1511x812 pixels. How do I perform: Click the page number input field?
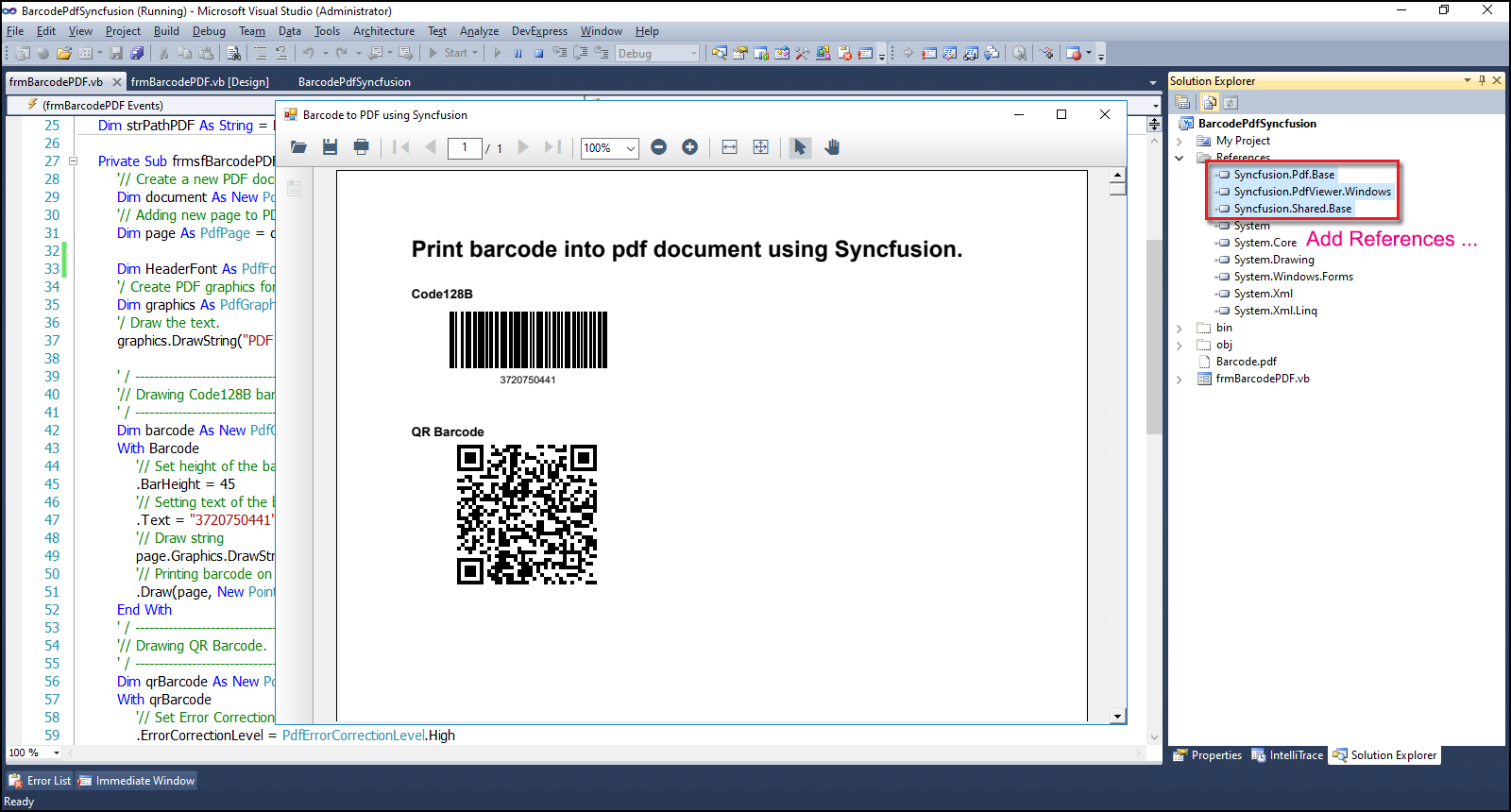point(465,148)
